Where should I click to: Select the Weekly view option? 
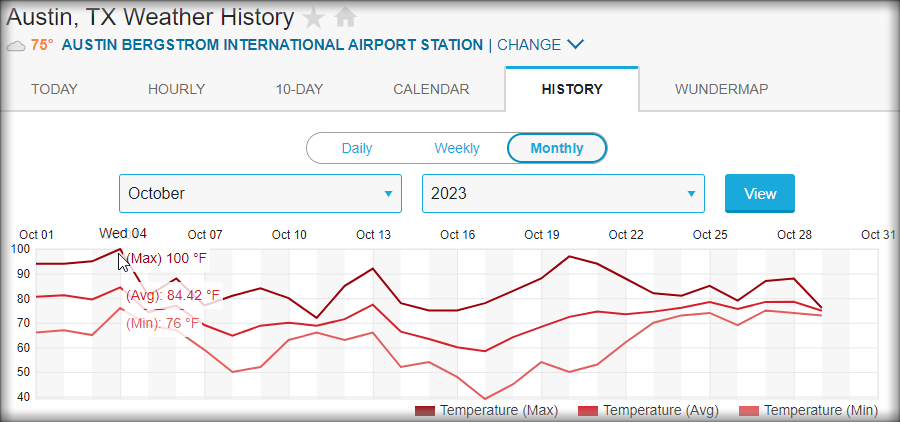(456, 148)
